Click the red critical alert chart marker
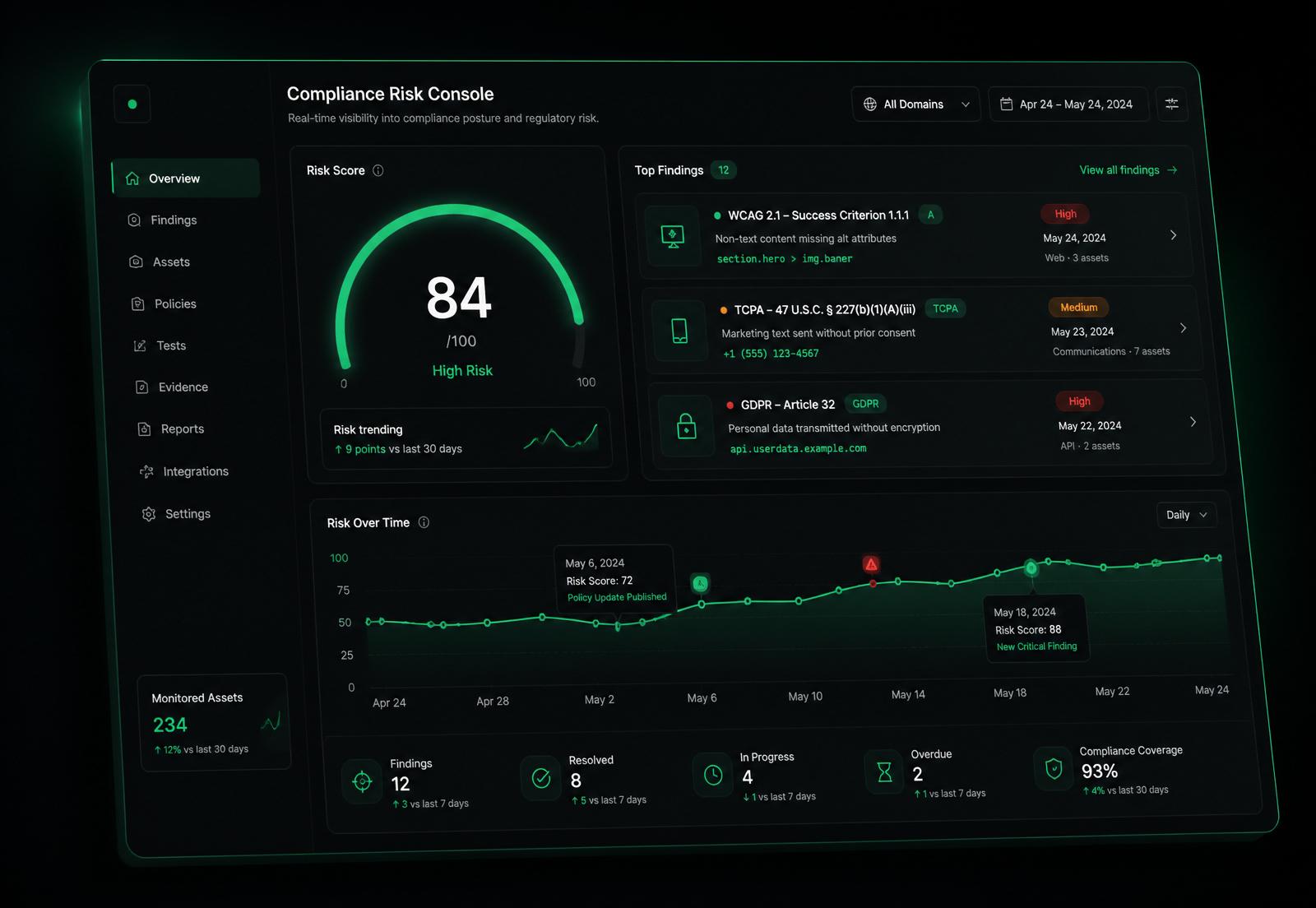This screenshot has width=1316, height=908. (x=871, y=564)
